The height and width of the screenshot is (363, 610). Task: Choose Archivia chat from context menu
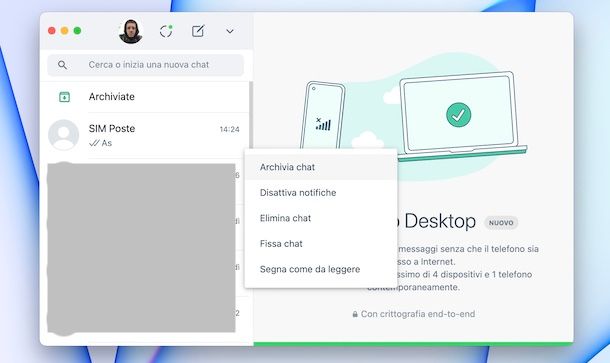(x=321, y=167)
